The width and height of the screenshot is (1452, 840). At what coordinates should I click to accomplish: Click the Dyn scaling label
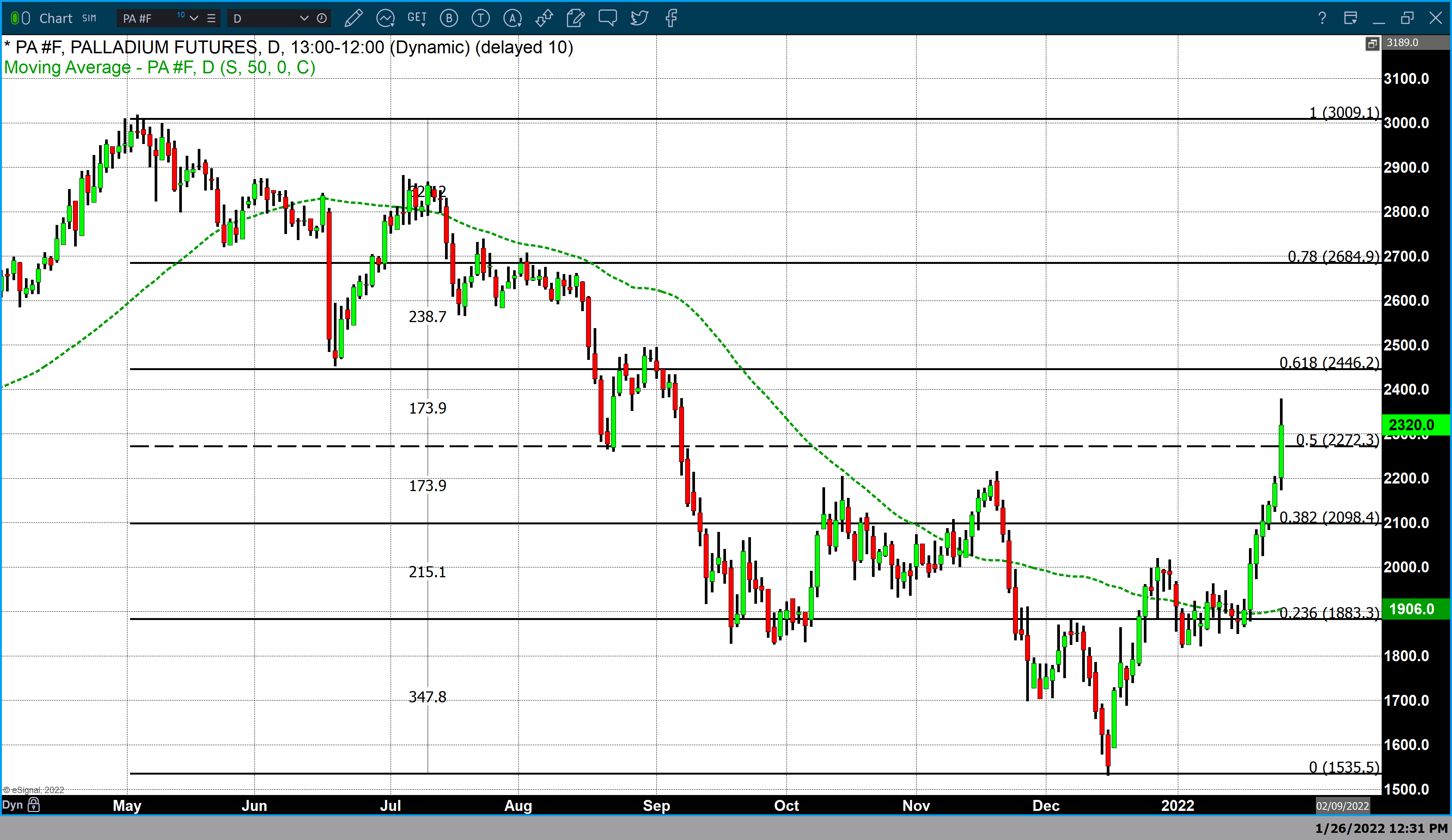(x=12, y=805)
